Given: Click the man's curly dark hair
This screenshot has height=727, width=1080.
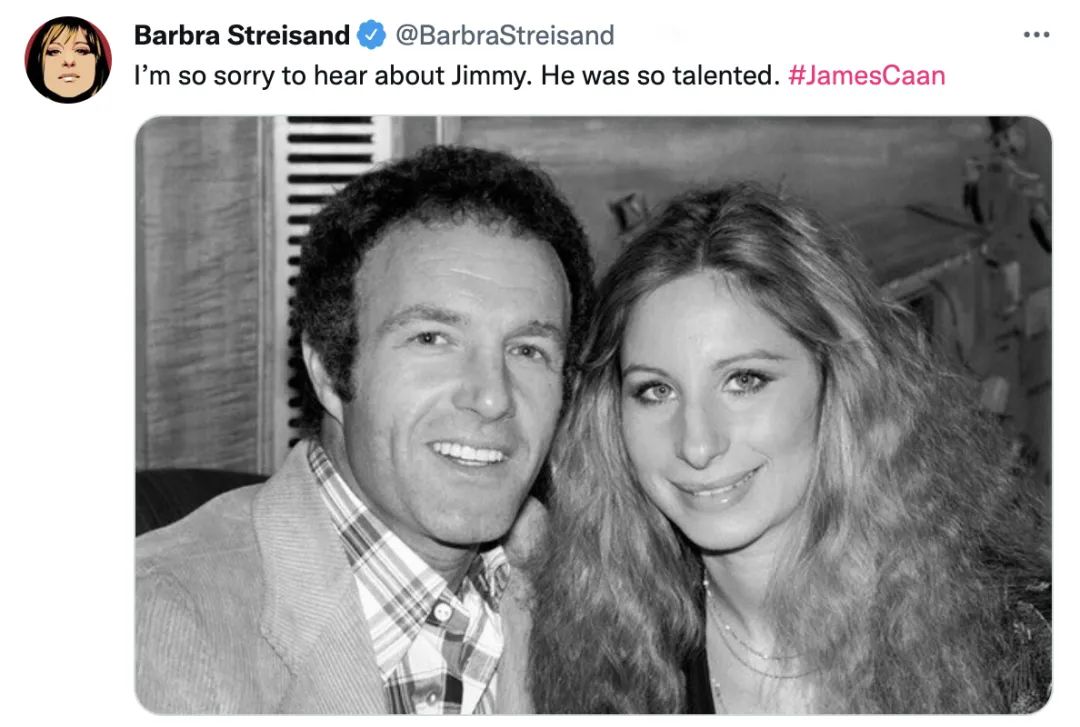Looking at the screenshot, I should pyautogui.click(x=441, y=207).
